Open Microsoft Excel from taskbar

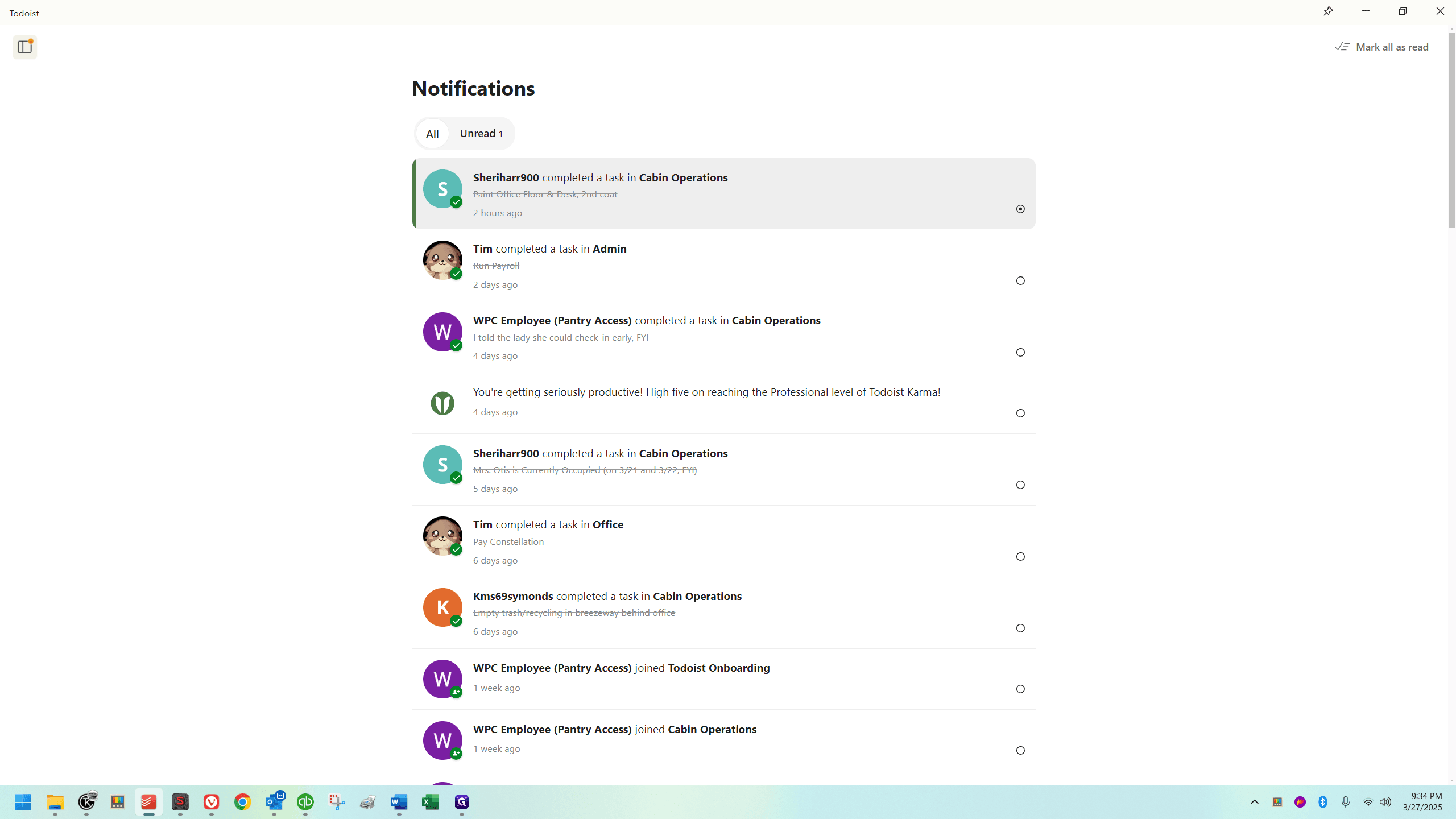pyautogui.click(x=431, y=802)
